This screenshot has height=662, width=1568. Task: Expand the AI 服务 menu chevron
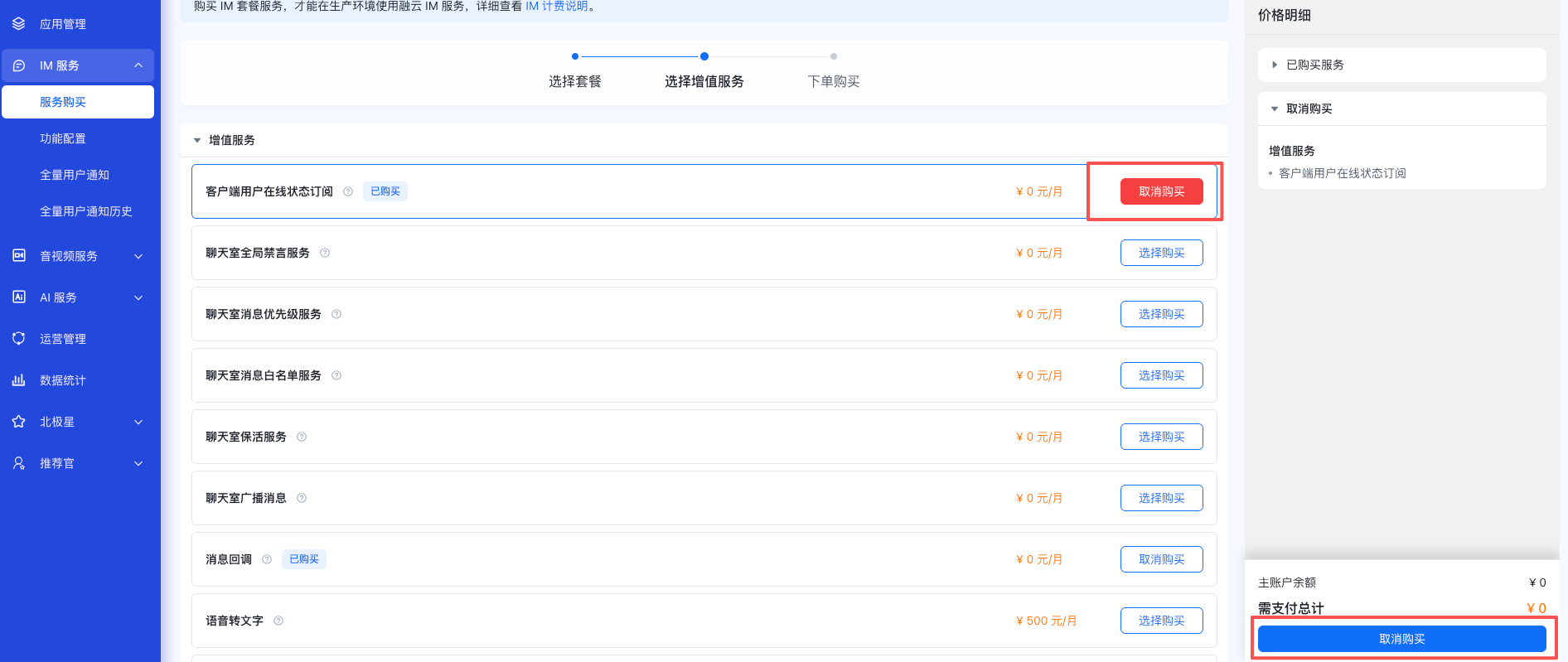point(138,297)
